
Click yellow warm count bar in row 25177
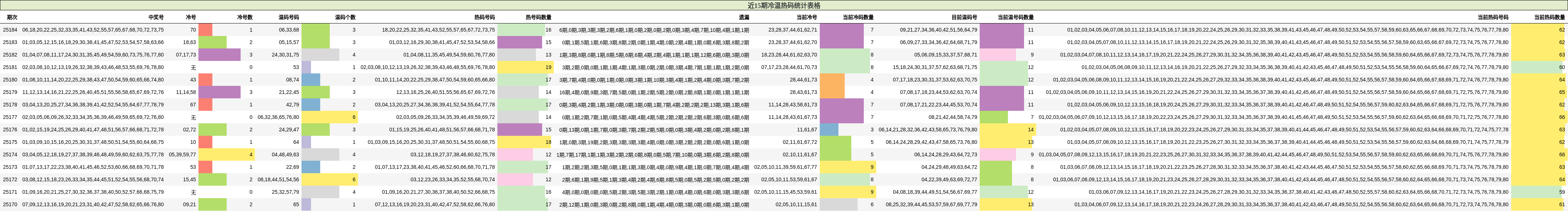329,117
